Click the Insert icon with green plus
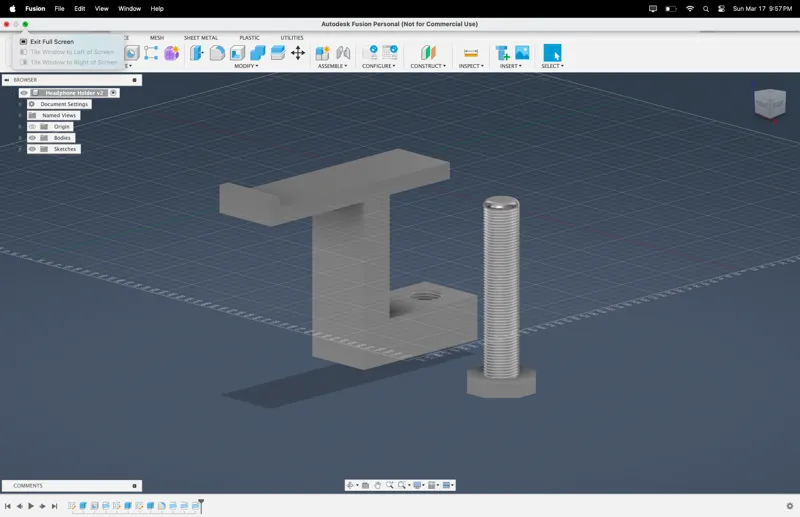The height and width of the screenshot is (517, 800). [503, 53]
